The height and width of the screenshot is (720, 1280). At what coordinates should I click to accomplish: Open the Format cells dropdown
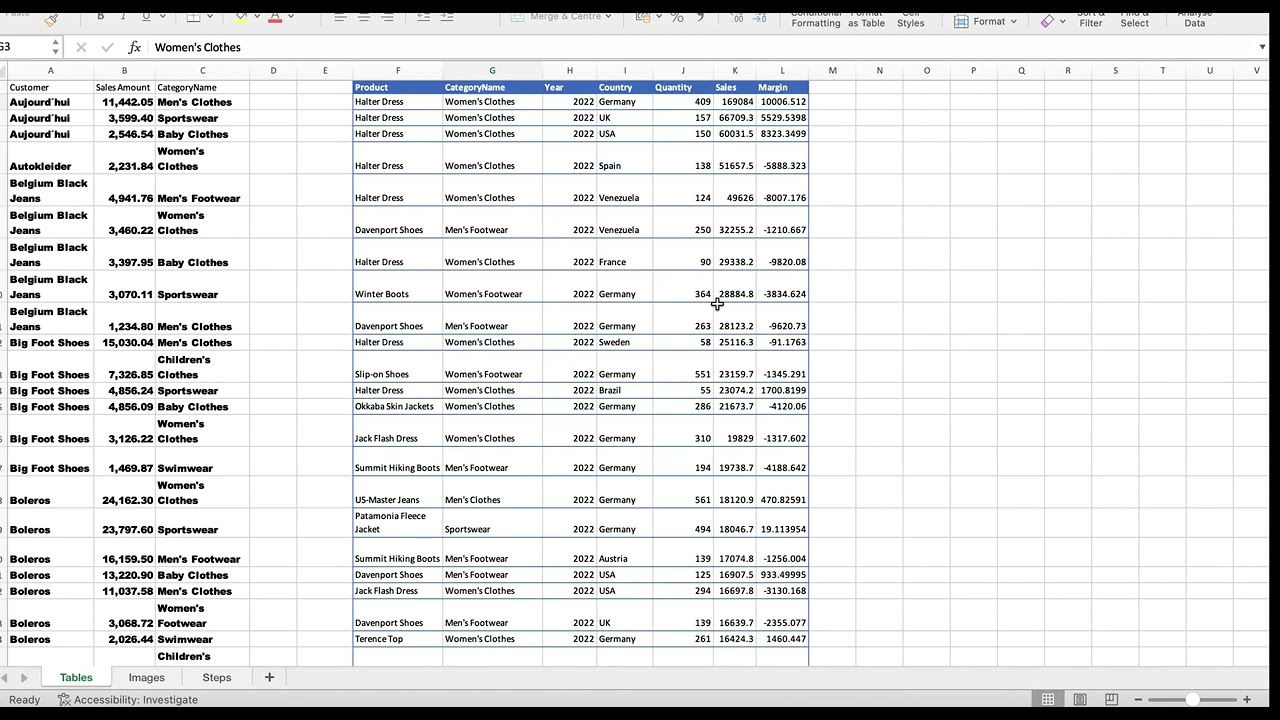pyautogui.click(x=986, y=21)
